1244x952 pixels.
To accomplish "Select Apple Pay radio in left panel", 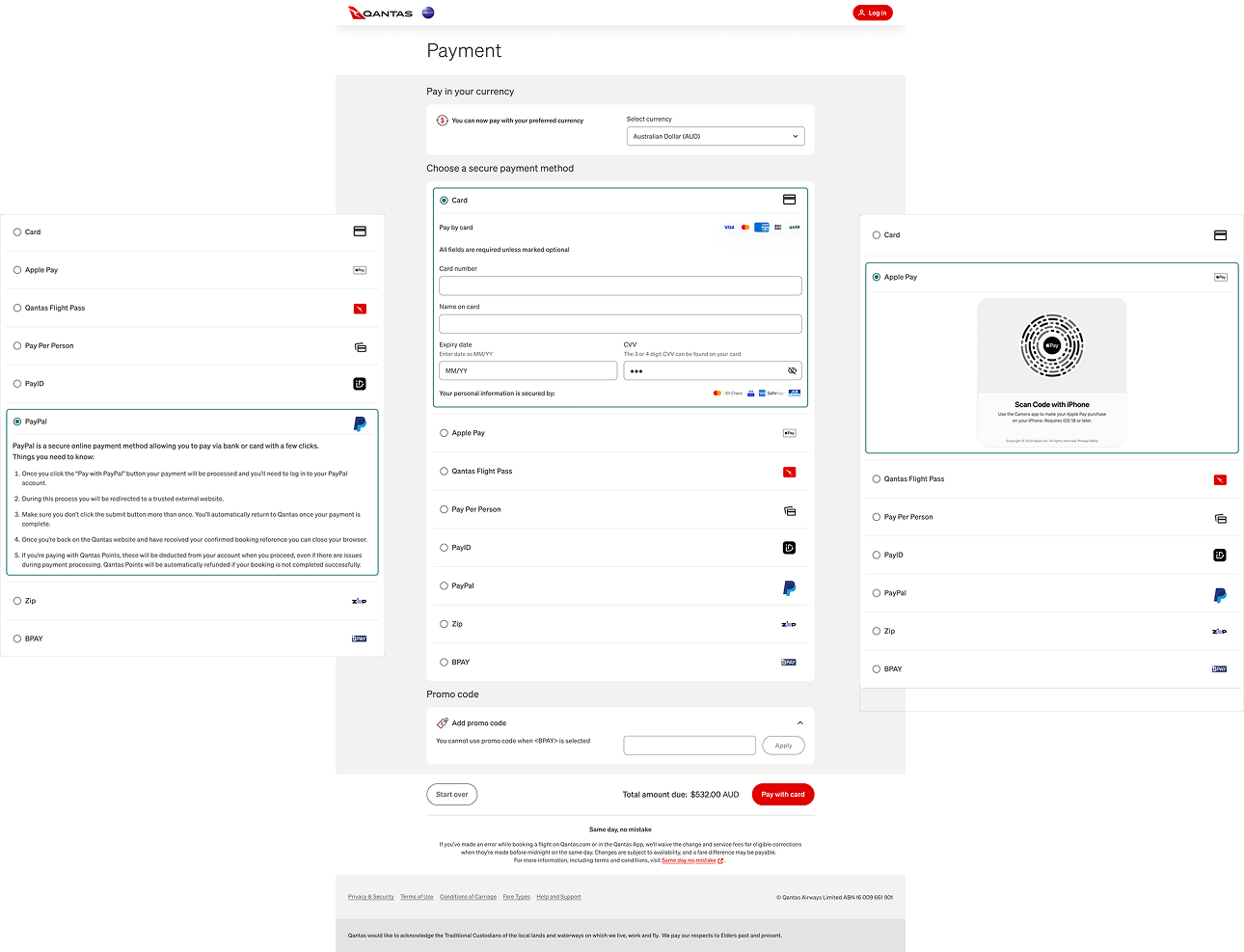I will point(17,270).
